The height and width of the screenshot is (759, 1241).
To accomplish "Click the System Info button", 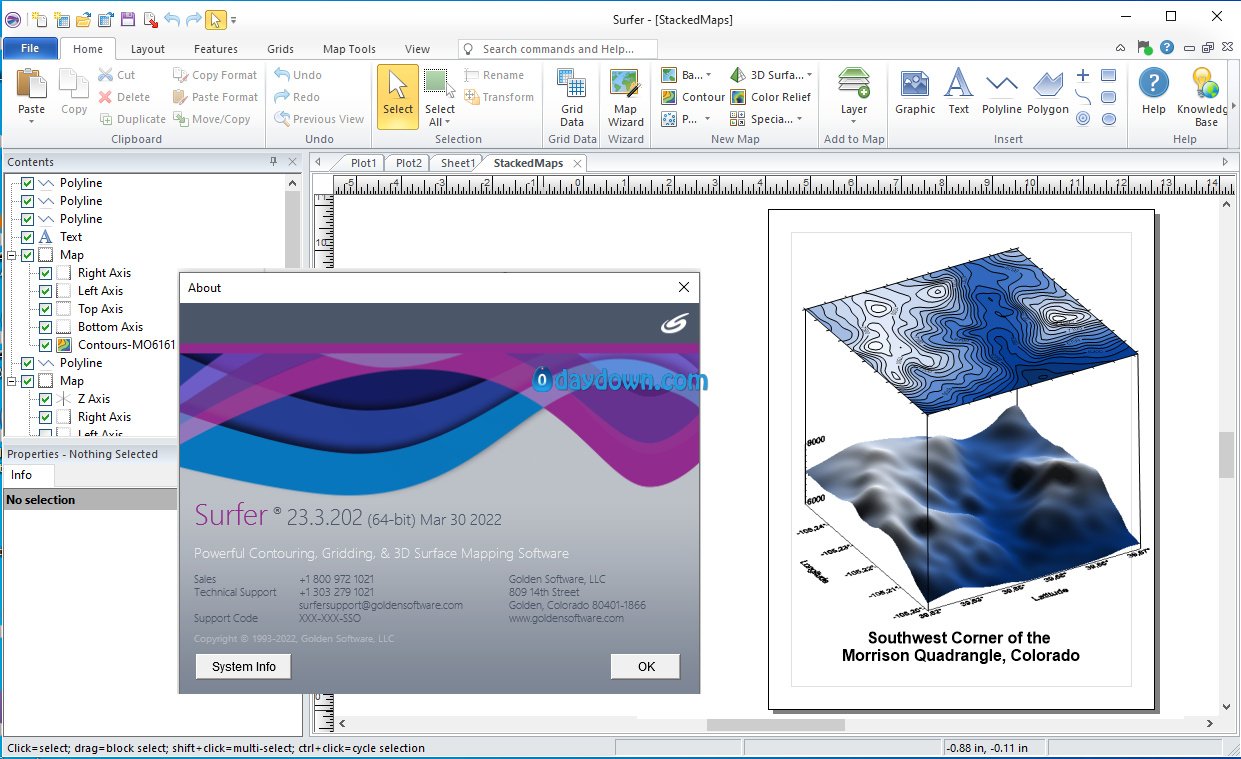I will coord(244,666).
